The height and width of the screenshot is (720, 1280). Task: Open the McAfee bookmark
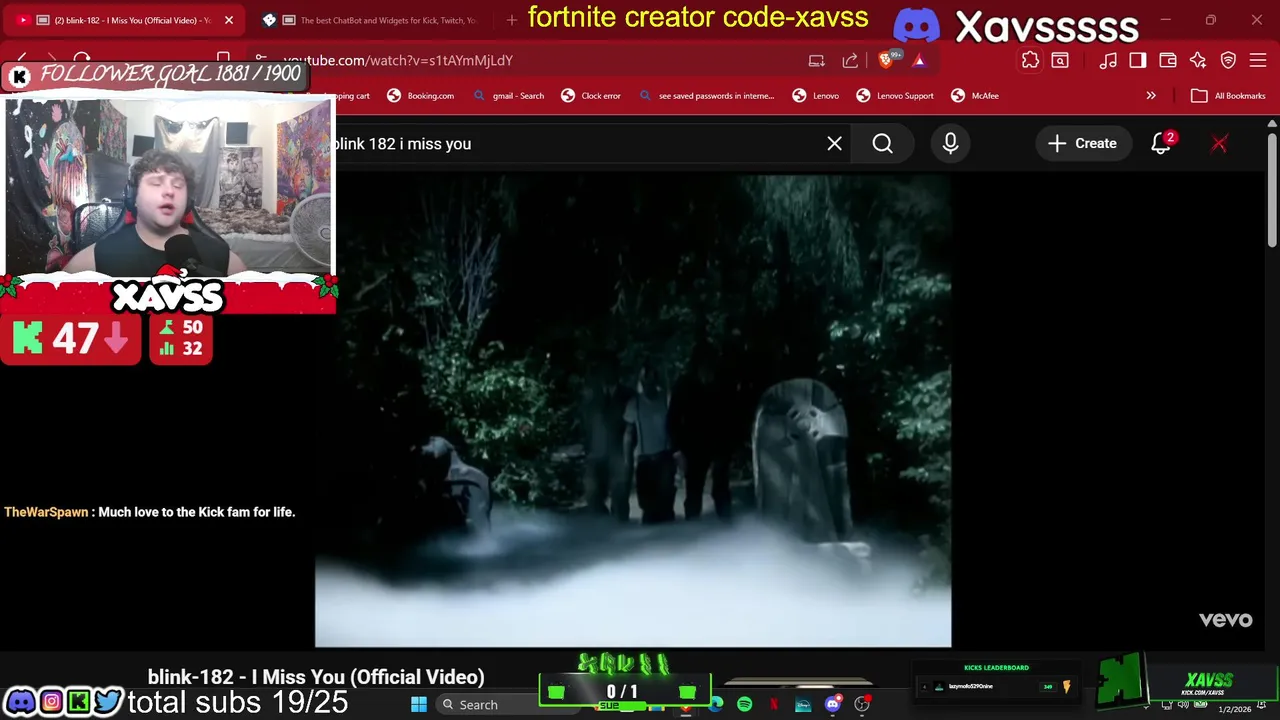pyautogui.click(x=975, y=96)
